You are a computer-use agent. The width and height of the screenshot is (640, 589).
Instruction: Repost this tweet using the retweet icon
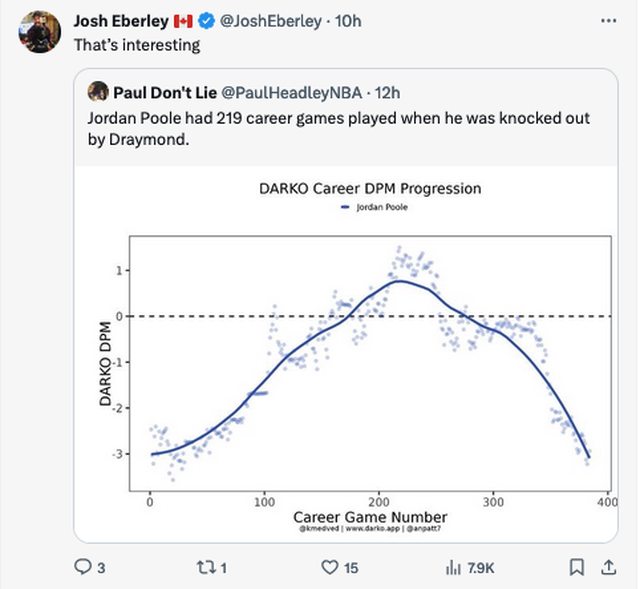click(208, 568)
